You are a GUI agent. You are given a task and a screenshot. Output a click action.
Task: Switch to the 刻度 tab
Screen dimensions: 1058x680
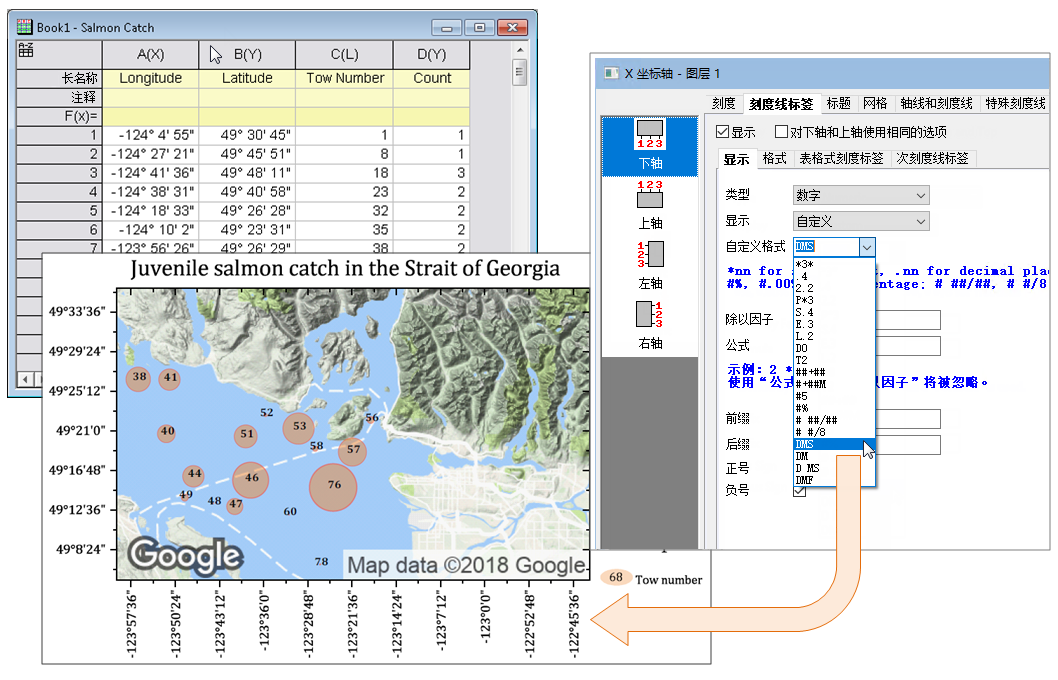723,103
